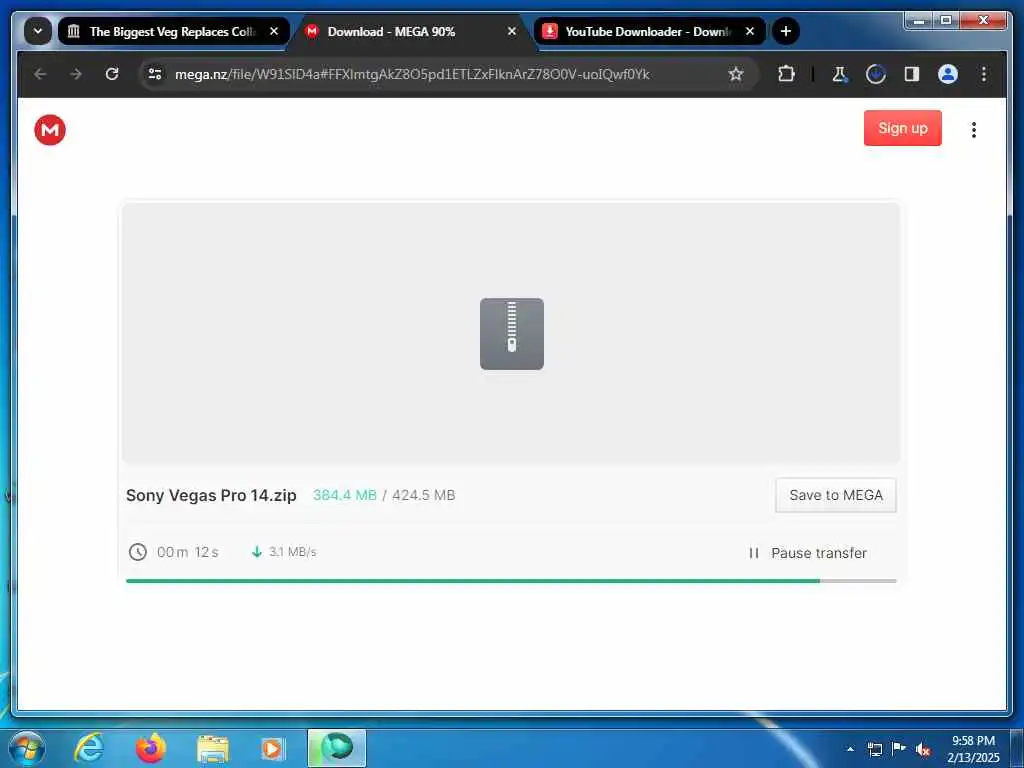Switch to The Biggest Veg Replaces tab
This screenshot has width=1024, height=768.
172,31
